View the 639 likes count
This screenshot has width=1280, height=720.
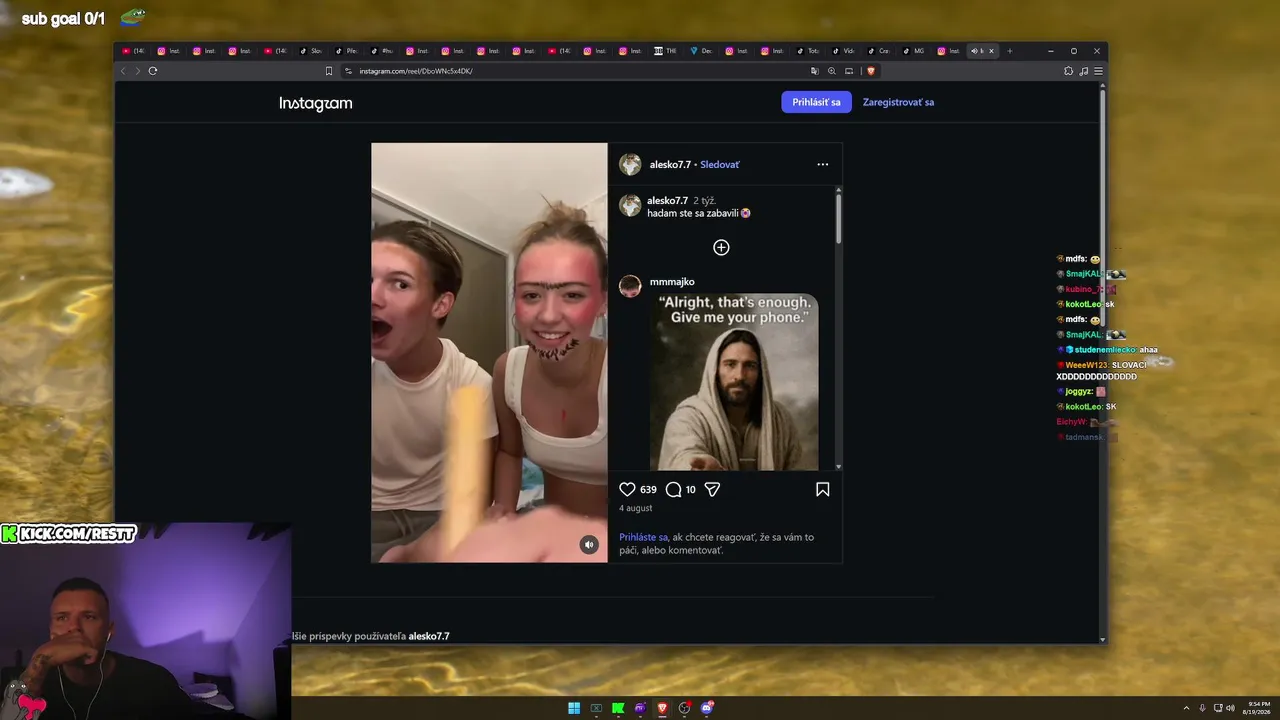(648, 490)
